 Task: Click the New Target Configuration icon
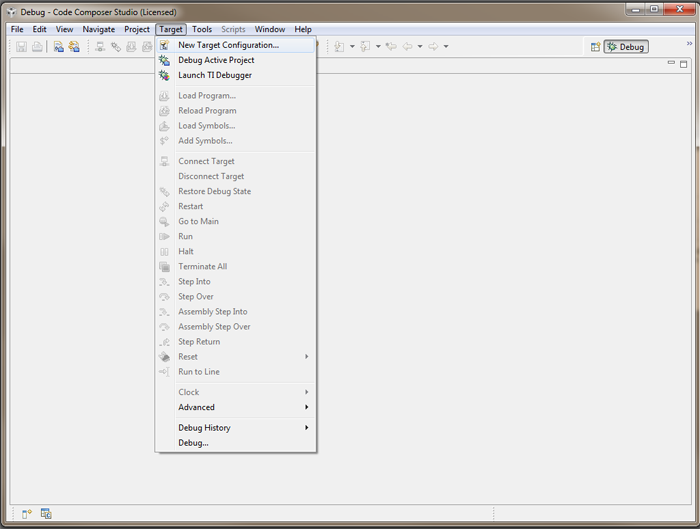click(x=164, y=45)
